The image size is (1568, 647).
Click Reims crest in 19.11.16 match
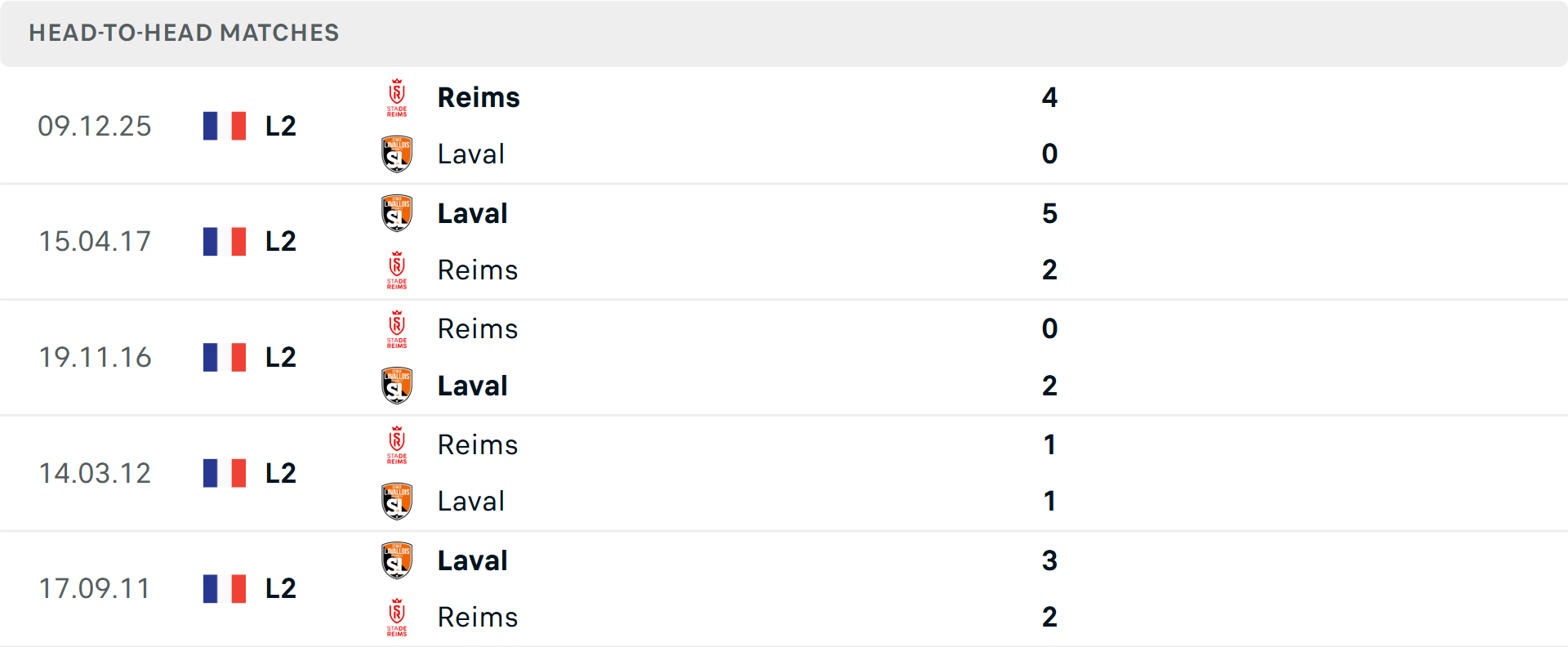coord(397,329)
